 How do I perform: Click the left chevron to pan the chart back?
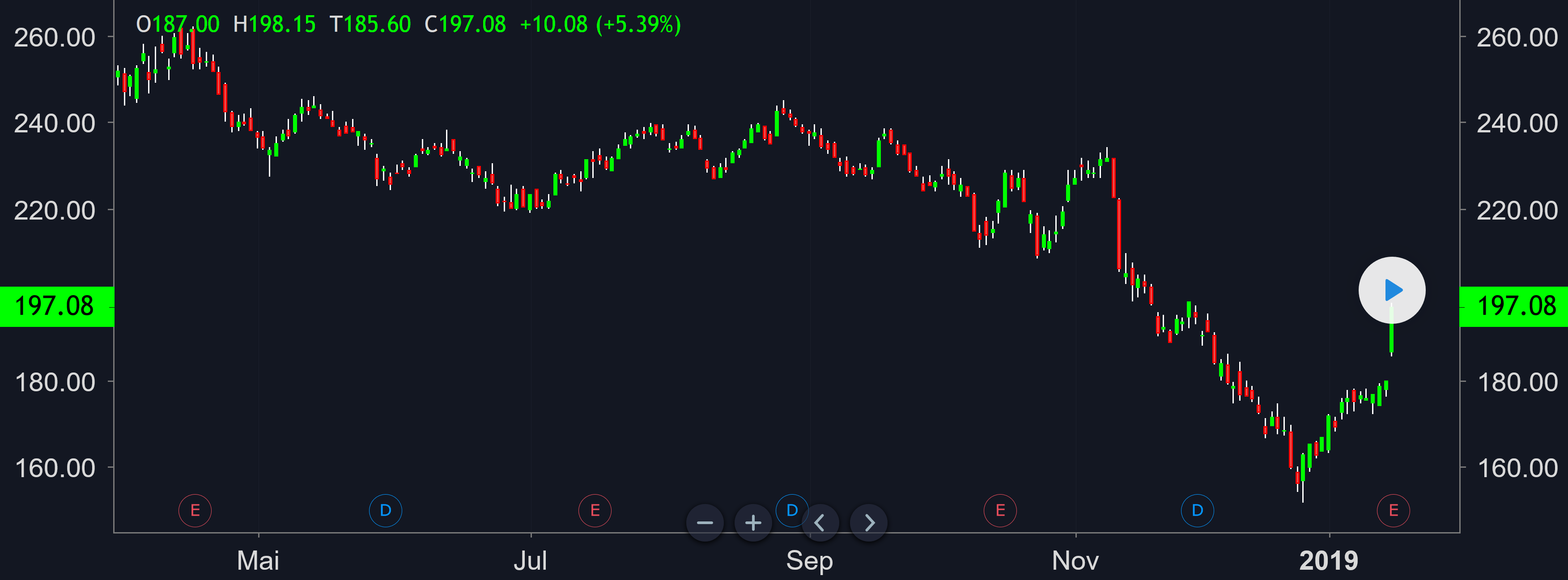(x=820, y=522)
